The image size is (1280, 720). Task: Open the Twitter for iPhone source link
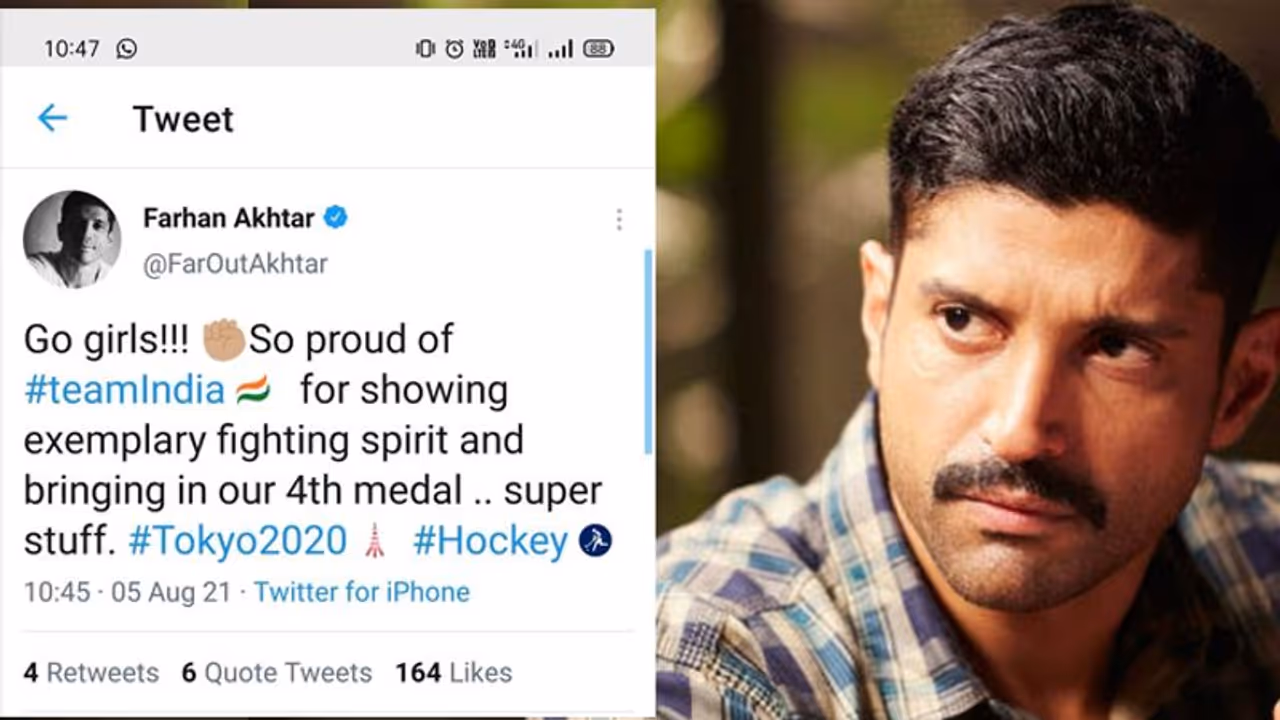coord(361,592)
